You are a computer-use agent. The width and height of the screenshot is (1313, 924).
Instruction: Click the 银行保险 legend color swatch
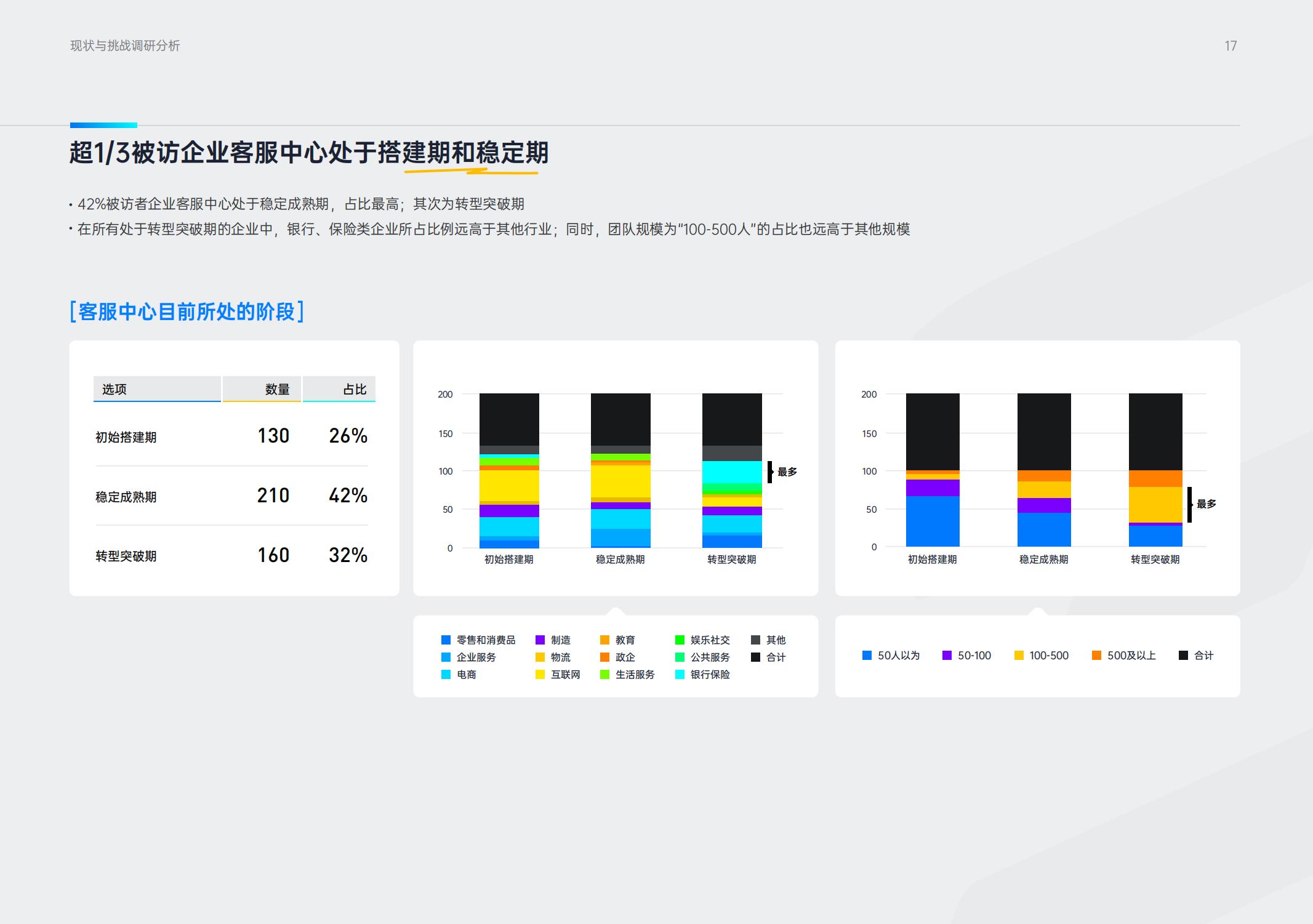[x=680, y=675]
